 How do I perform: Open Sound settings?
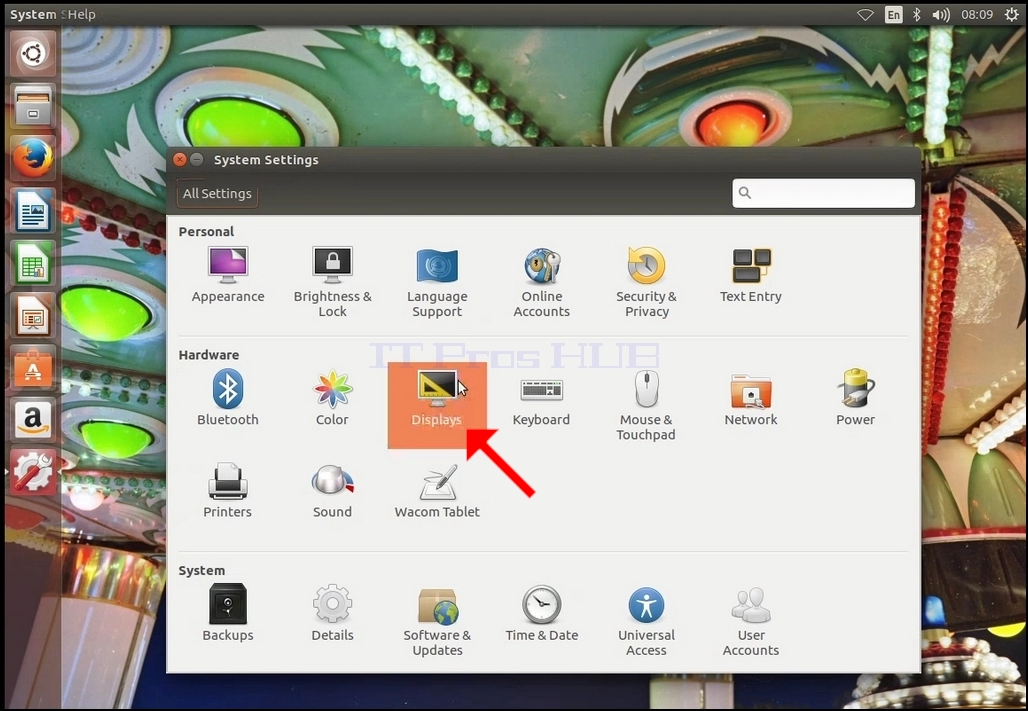(332, 490)
